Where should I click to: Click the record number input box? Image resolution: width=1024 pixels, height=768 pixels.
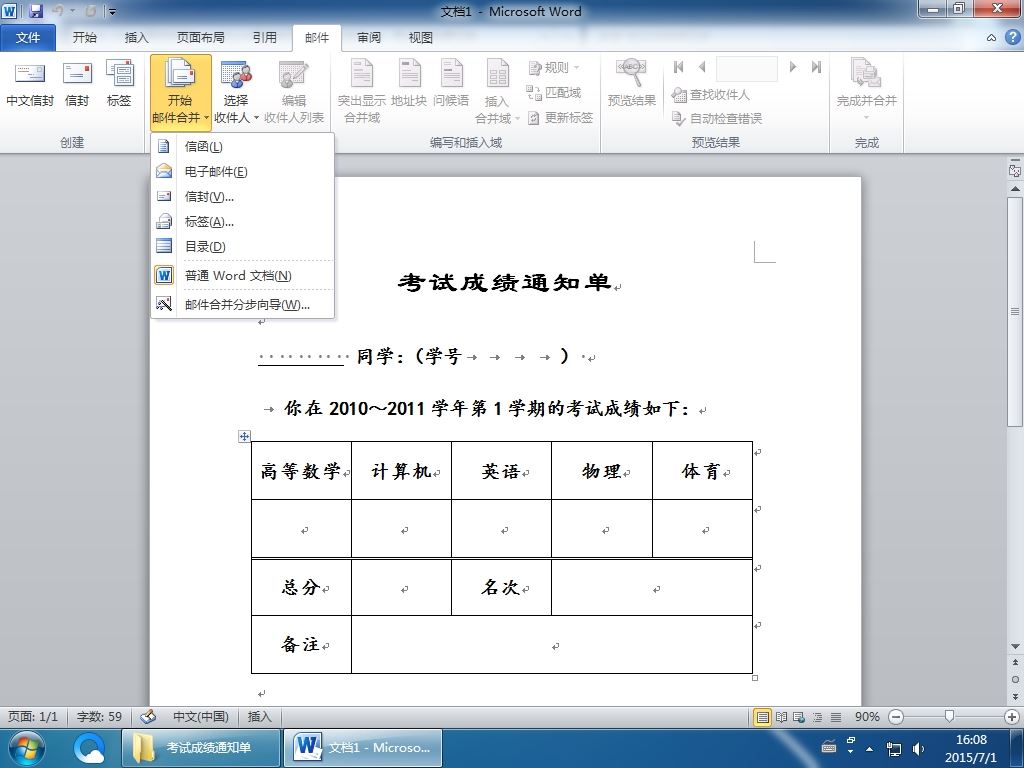coord(746,68)
